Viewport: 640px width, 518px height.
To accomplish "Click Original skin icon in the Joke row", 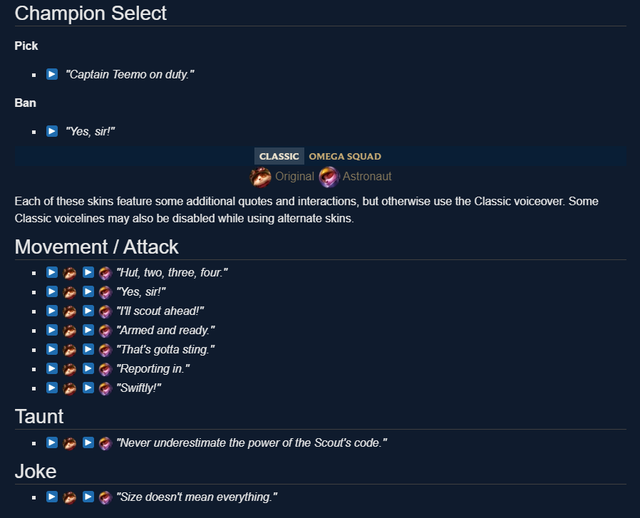I will click(70, 496).
